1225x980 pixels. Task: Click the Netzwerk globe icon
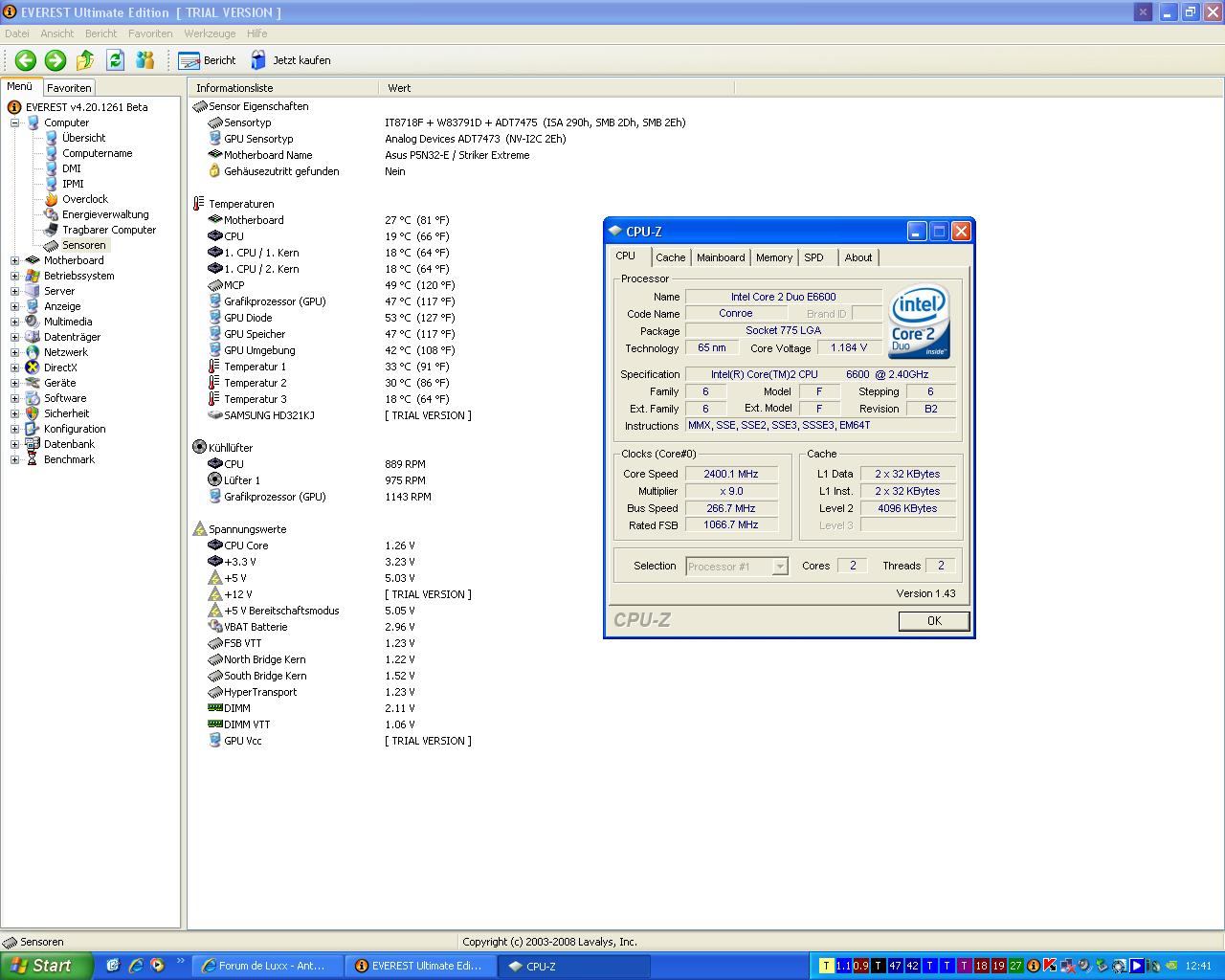[33, 352]
